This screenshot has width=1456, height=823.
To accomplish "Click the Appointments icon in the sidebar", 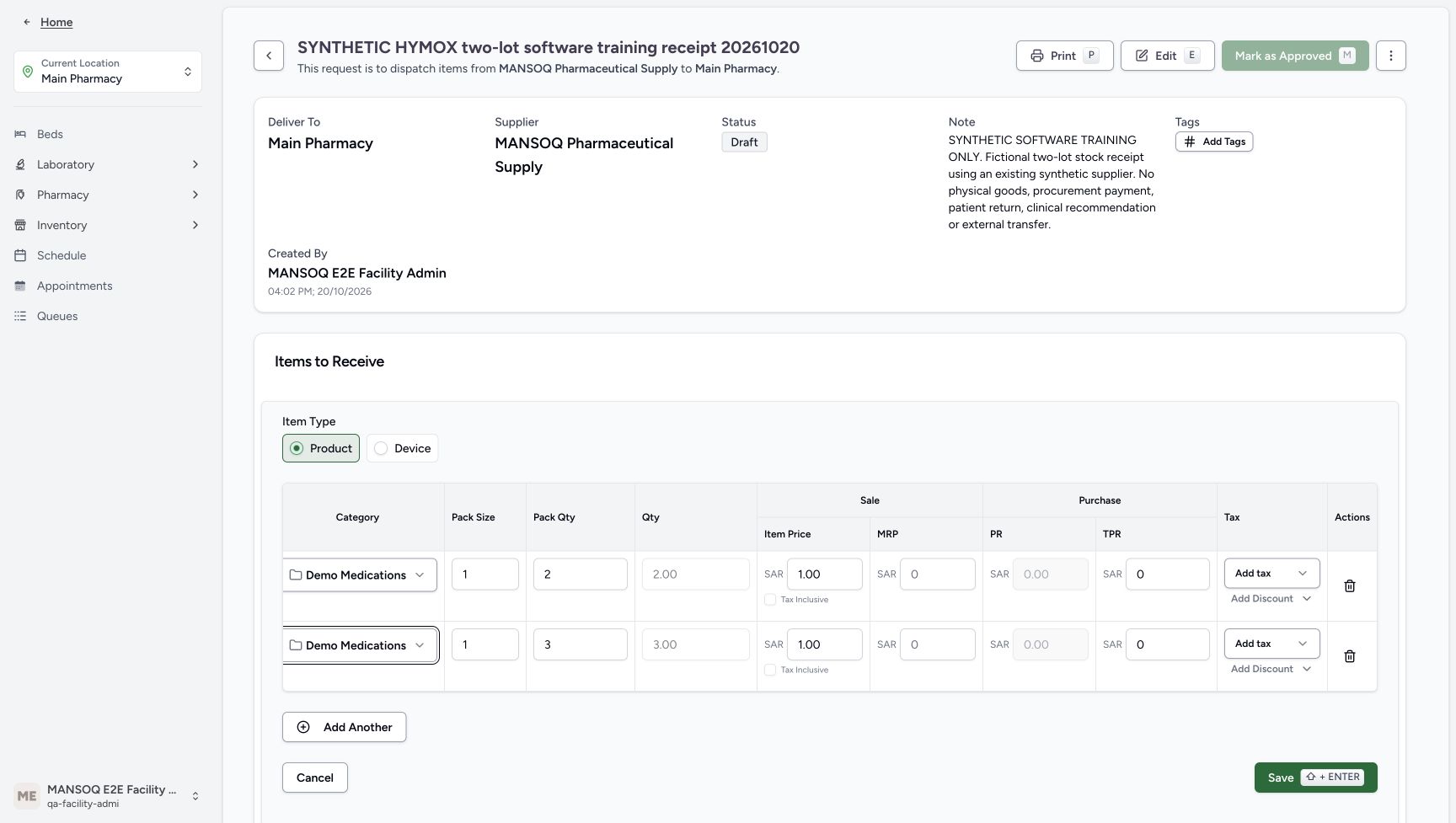I will (20, 286).
